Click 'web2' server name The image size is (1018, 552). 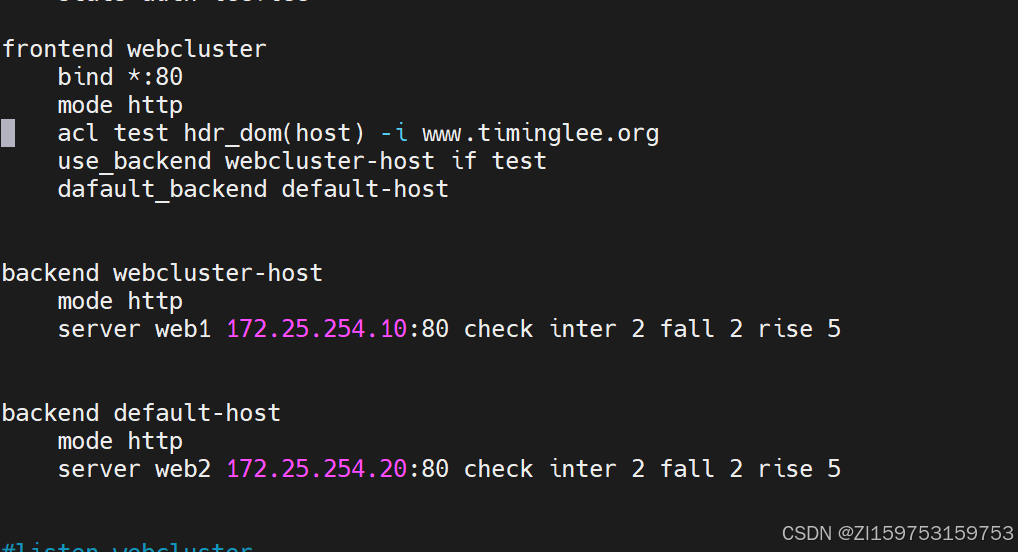click(183, 470)
